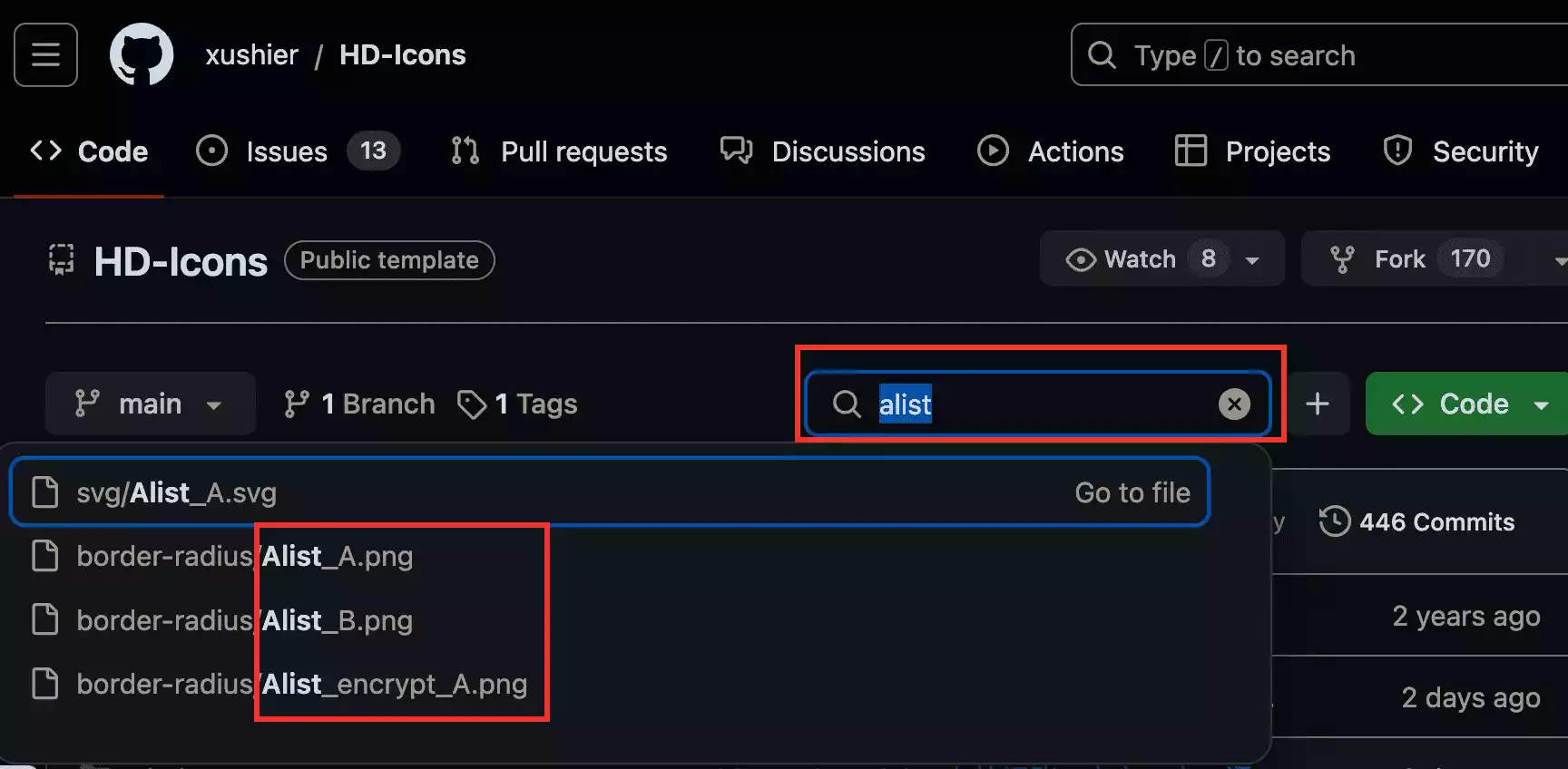Click the Watch eye icon
Image resolution: width=1568 pixels, height=769 pixels.
point(1081,260)
